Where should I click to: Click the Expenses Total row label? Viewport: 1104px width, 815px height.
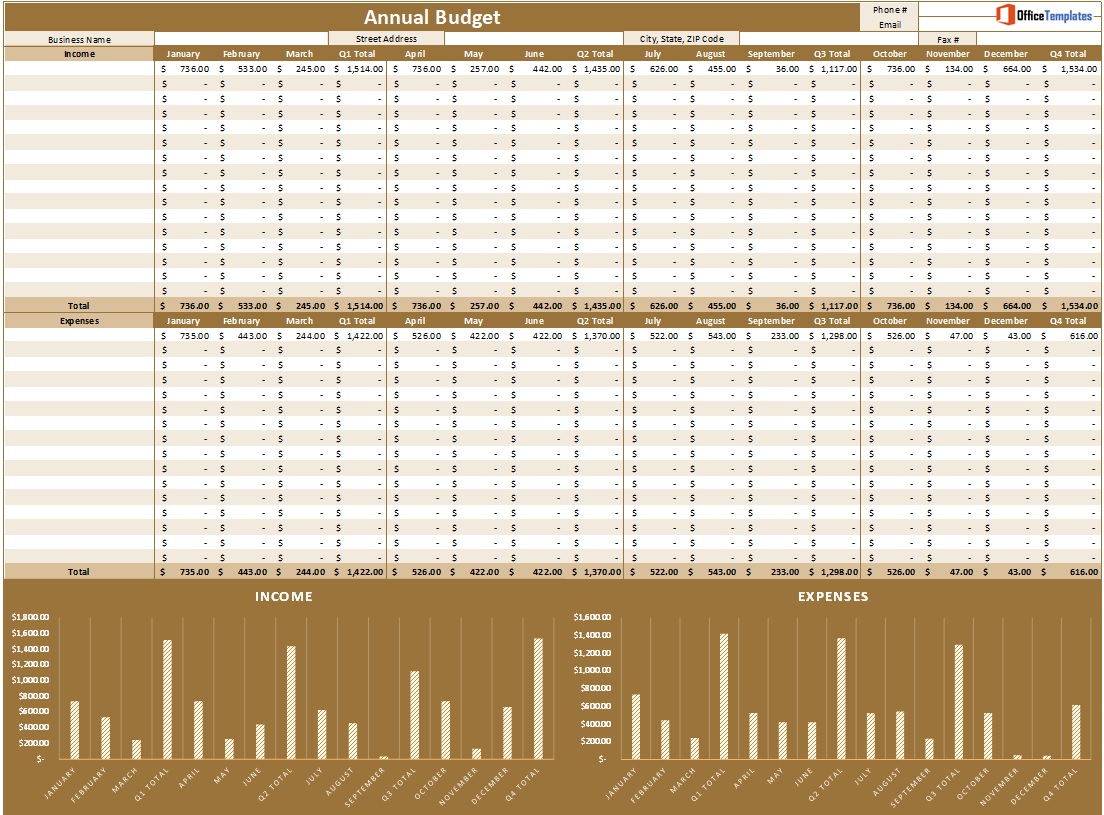[x=79, y=572]
